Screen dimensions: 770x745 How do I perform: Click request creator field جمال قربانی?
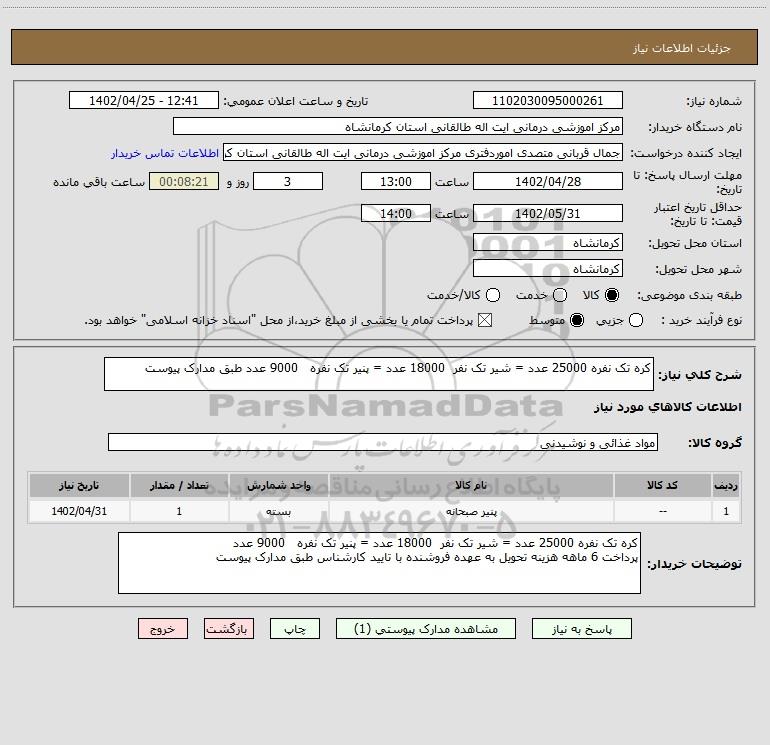point(423,153)
